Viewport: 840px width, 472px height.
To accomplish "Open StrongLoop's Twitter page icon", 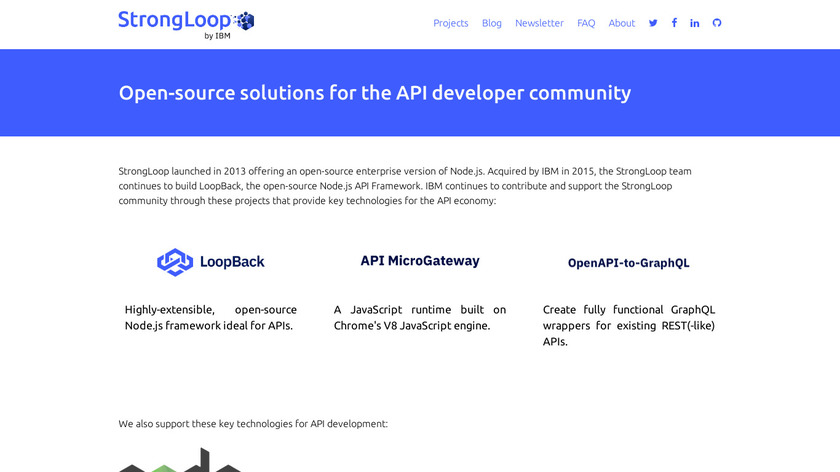I will 653,23.
